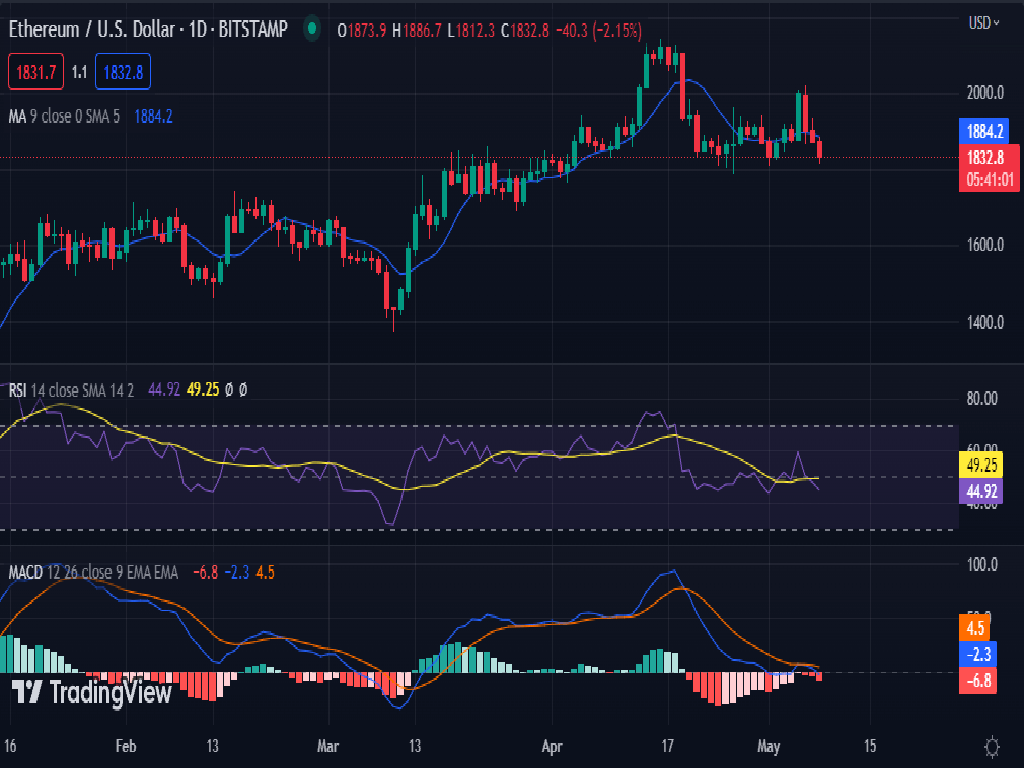1024x768 pixels.
Task: Click the Feb date on time axis
Action: pyautogui.click(x=125, y=746)
